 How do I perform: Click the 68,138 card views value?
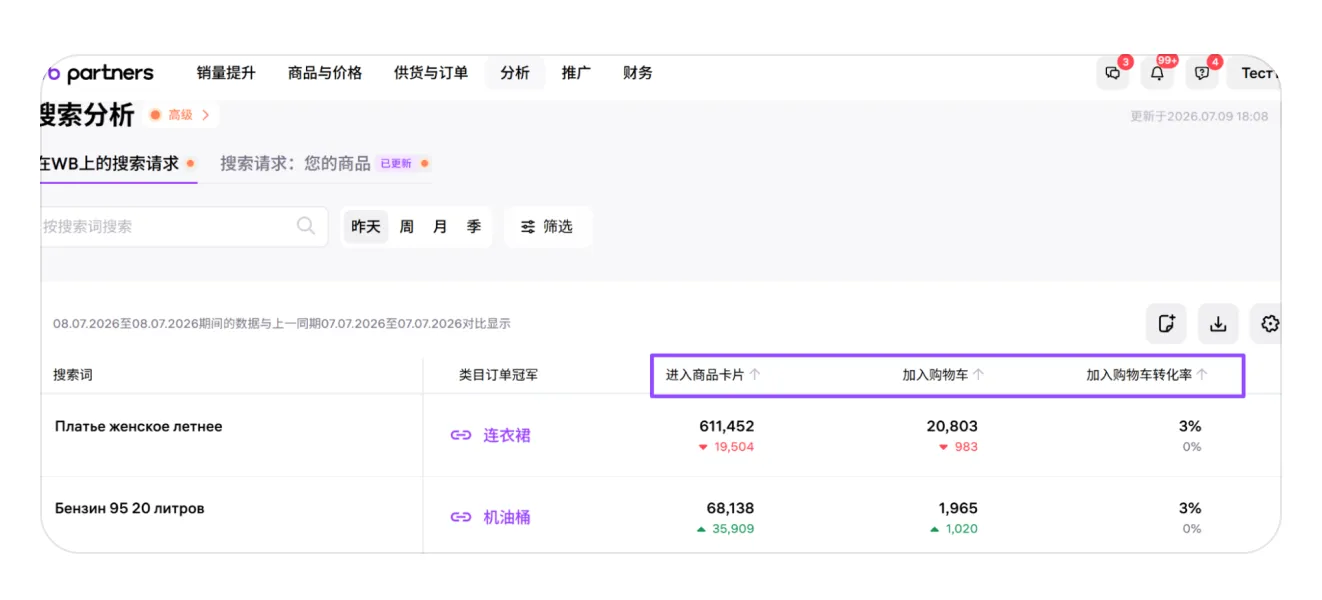730,508
